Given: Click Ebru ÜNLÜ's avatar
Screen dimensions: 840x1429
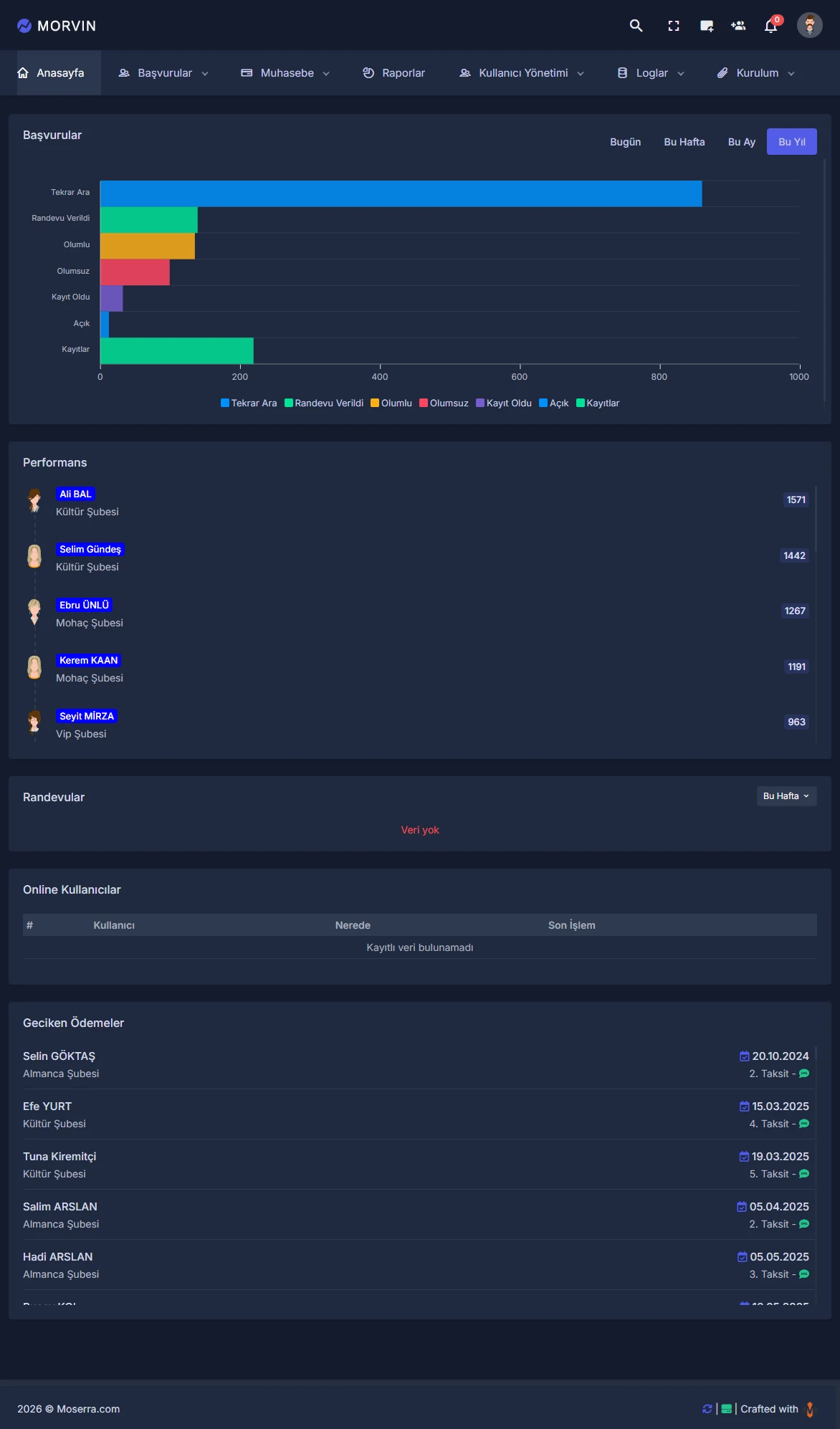Looking at the screenshot, I should click(34, 611).
